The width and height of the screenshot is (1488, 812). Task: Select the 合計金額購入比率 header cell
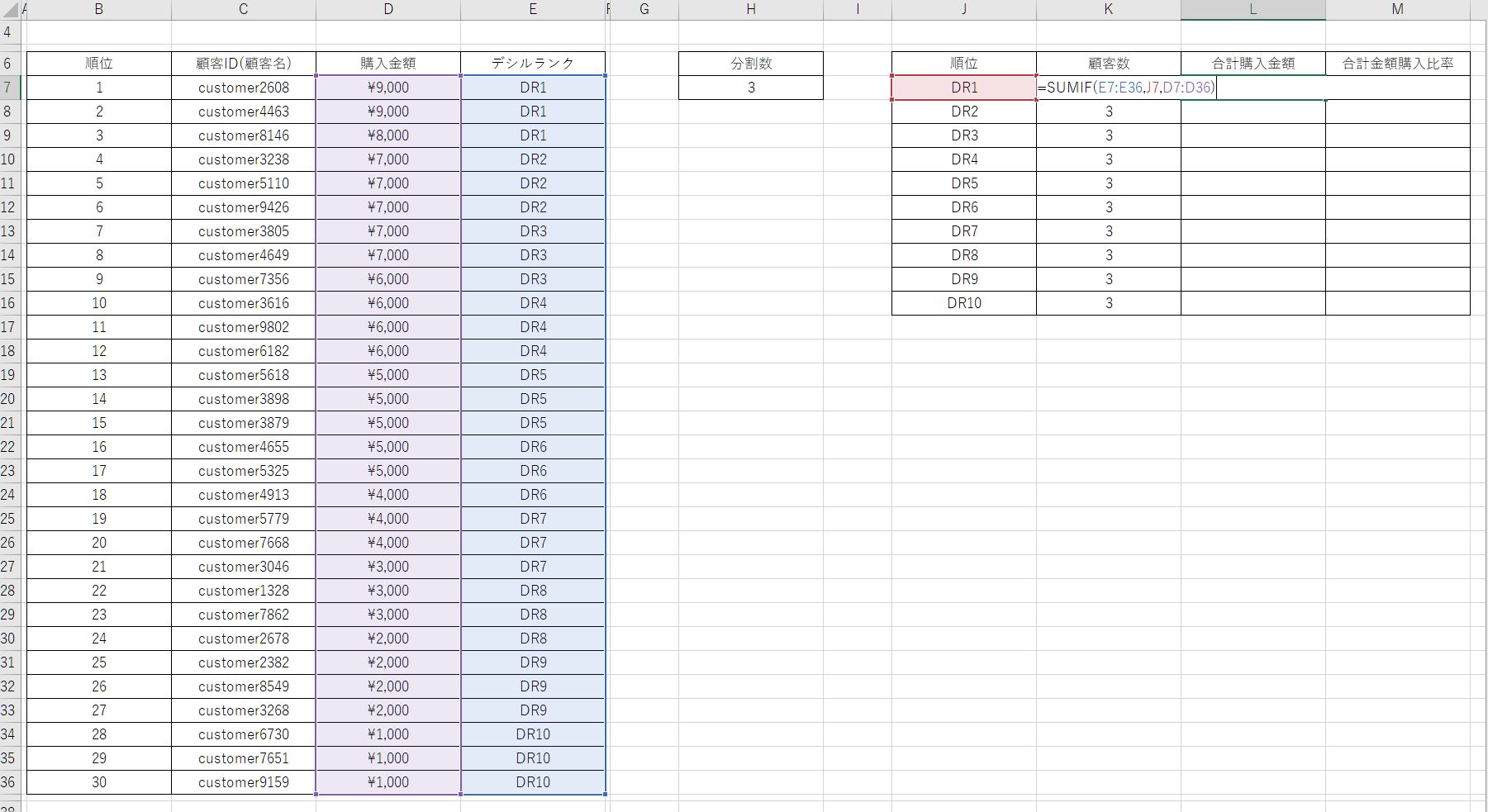(x=1397, y=64)
